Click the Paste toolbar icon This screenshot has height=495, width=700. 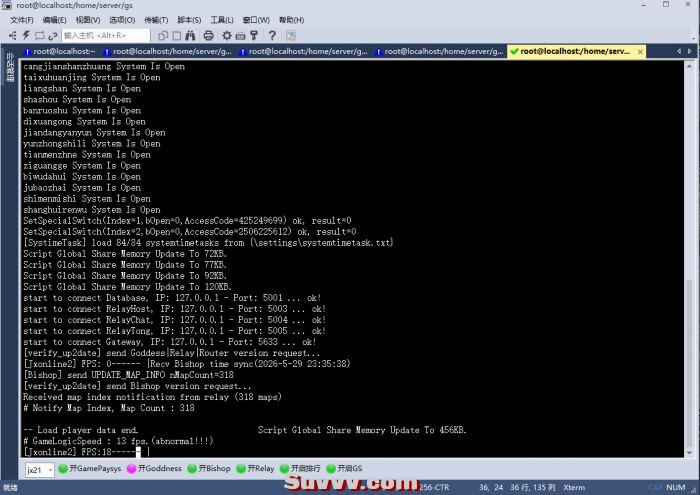177,35
